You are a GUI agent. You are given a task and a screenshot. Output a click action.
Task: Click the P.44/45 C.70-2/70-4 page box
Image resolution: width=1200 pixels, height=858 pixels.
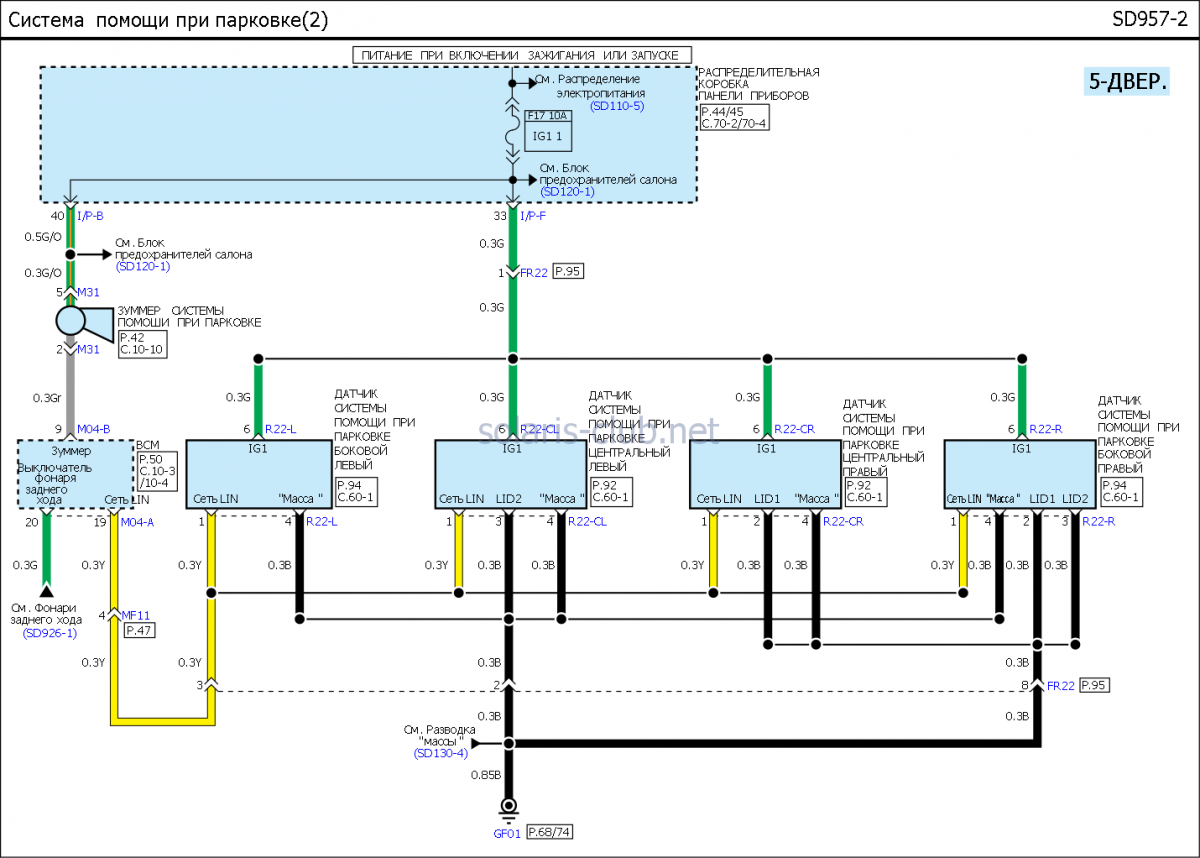(734, 117)
